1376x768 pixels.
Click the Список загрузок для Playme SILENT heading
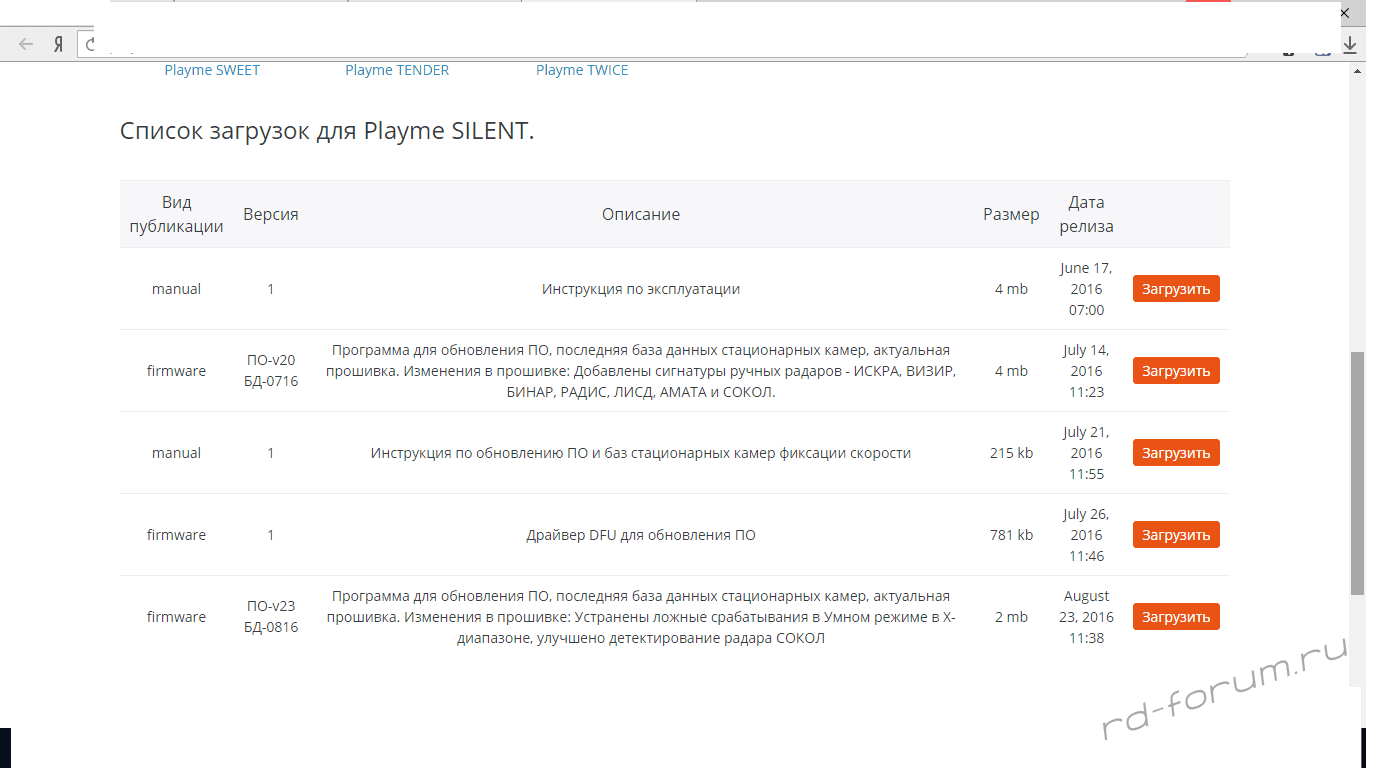(327, 131)
